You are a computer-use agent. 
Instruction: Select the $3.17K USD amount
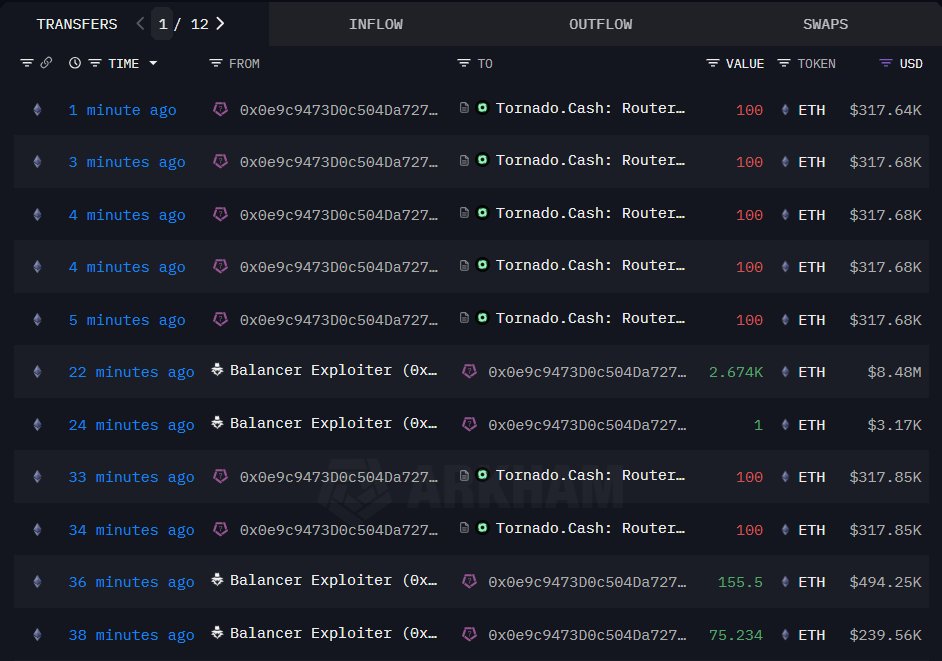point(894,425)
